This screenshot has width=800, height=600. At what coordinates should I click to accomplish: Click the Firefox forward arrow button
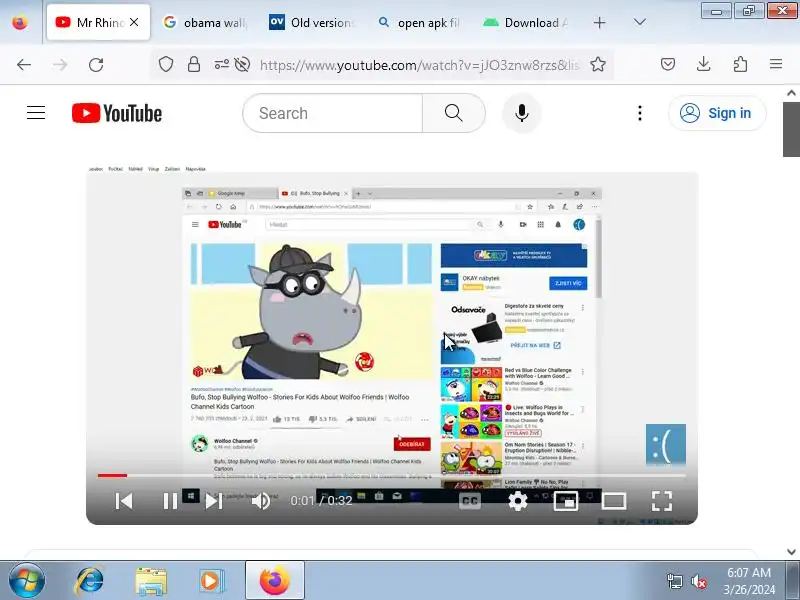(60, 64)
